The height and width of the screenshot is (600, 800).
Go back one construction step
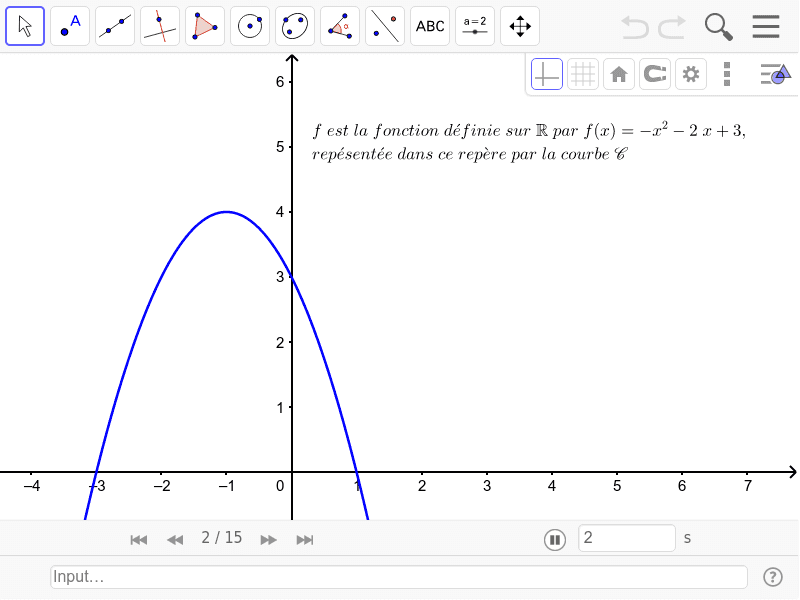click(x=175, y=540)
